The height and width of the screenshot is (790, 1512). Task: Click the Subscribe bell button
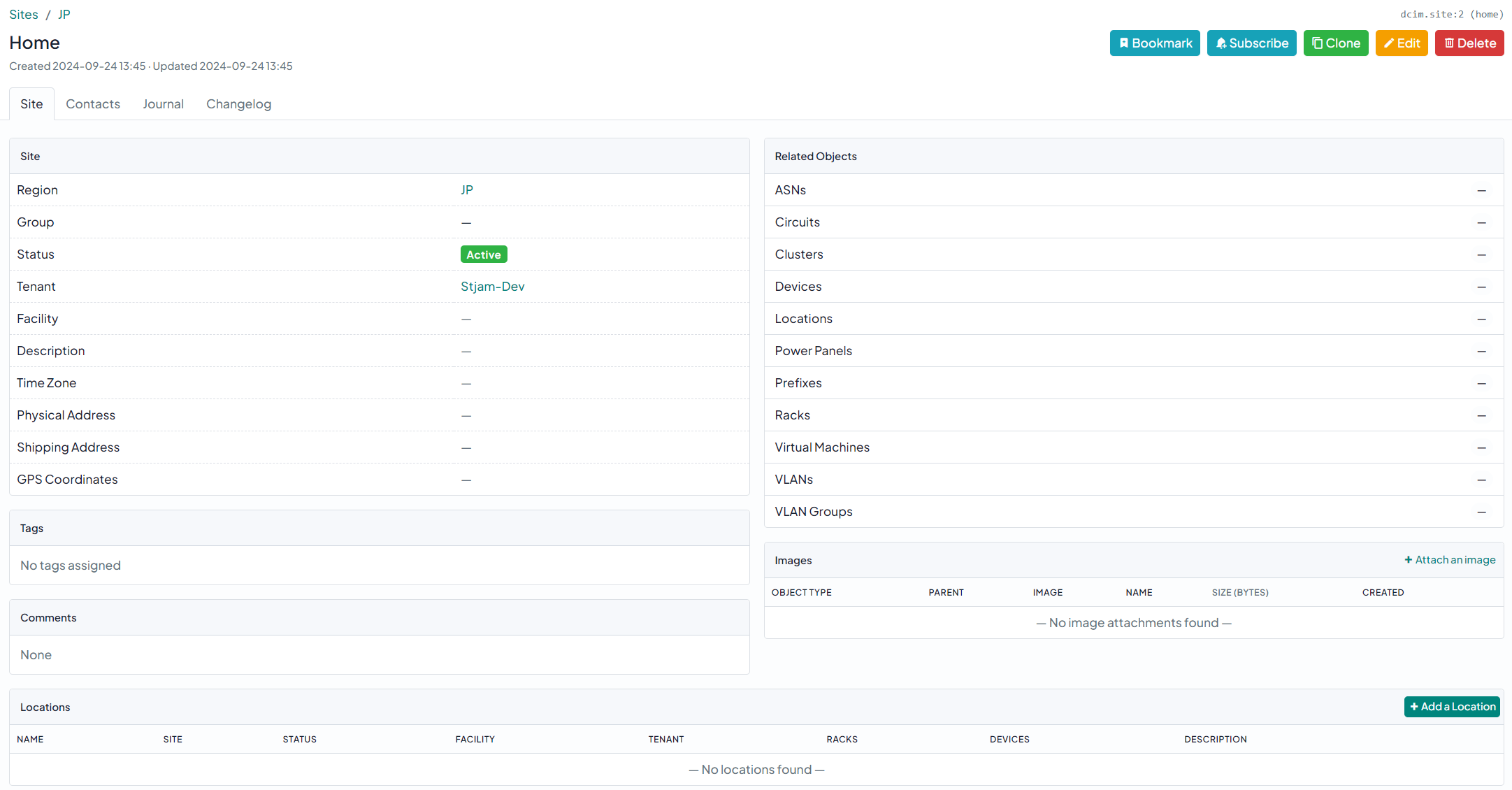[1251, 43]
